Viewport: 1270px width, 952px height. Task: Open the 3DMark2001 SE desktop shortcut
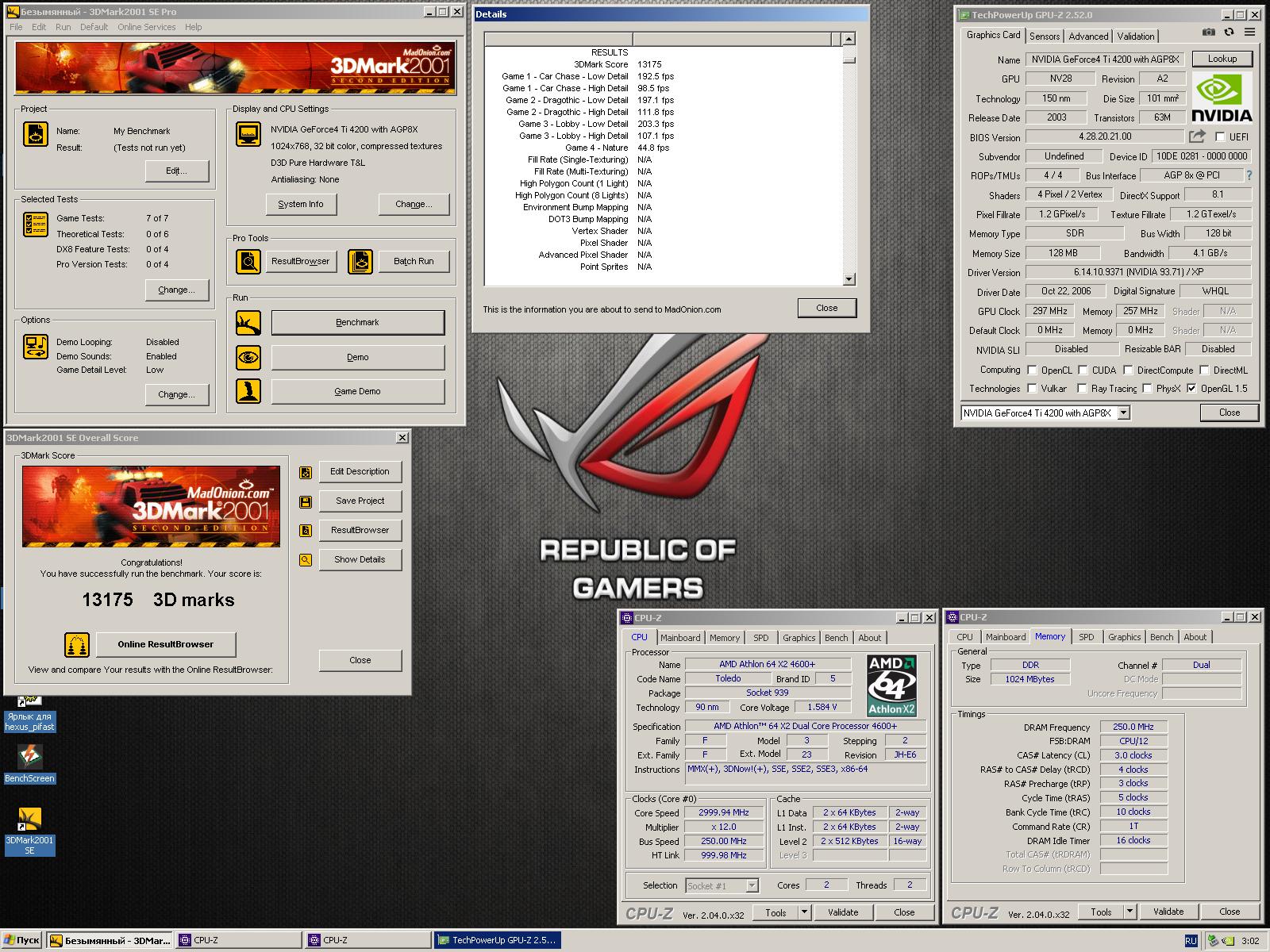29,831
